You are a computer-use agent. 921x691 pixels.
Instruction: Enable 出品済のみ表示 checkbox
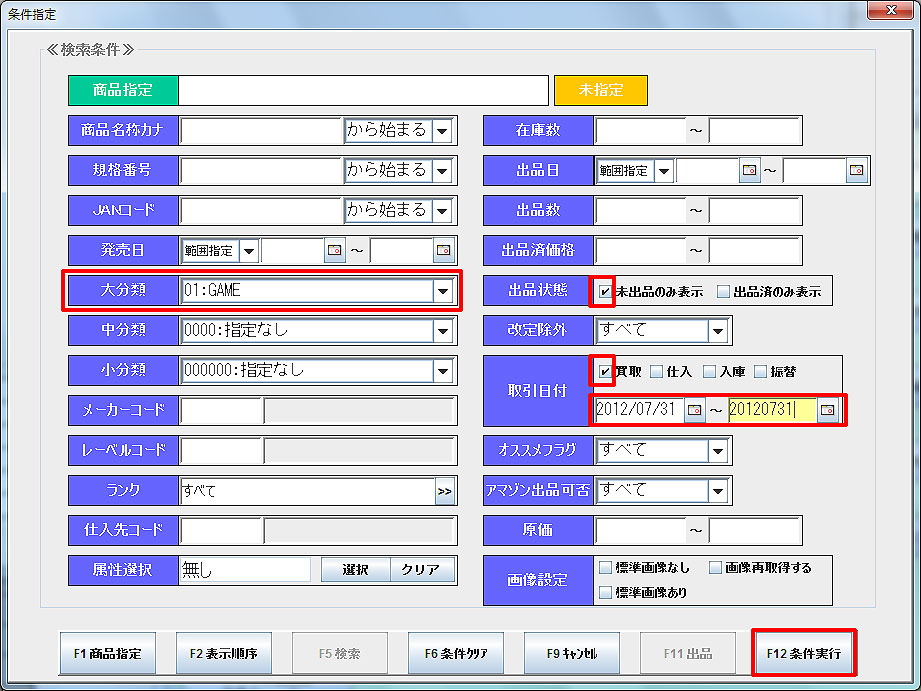723,292
